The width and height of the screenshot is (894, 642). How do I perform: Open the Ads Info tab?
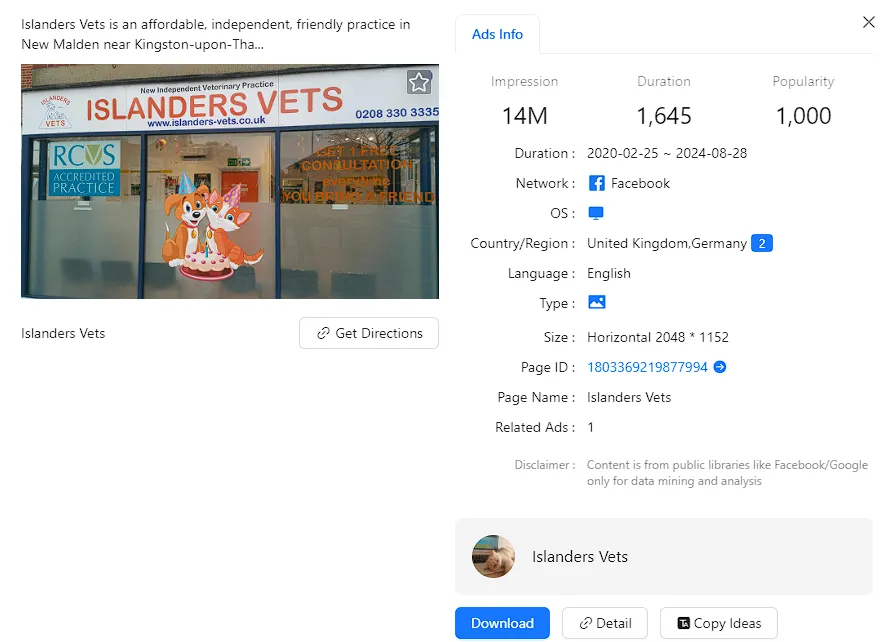coord(497,34)
